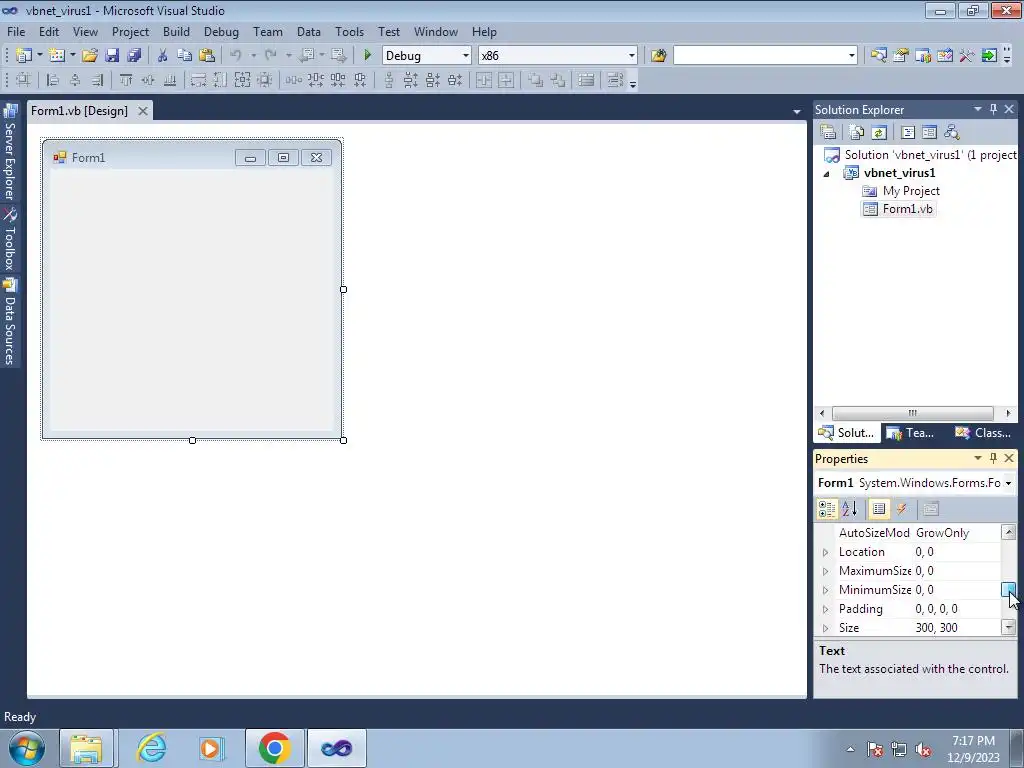Open the x86 platform dropdown
The image size is (1024, 768).
632,56
